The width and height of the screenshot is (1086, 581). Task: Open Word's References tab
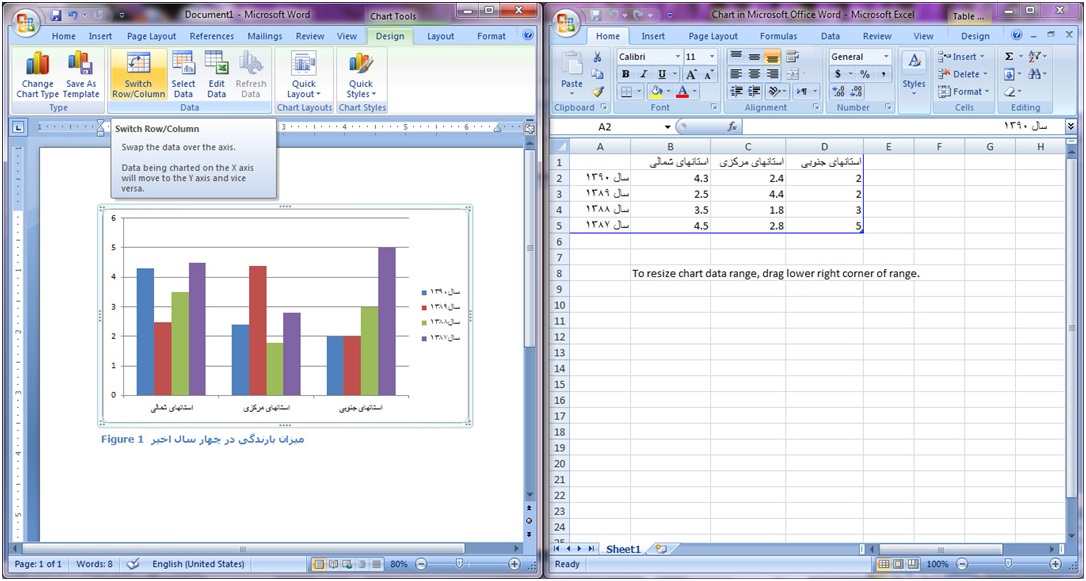[212, 36]
